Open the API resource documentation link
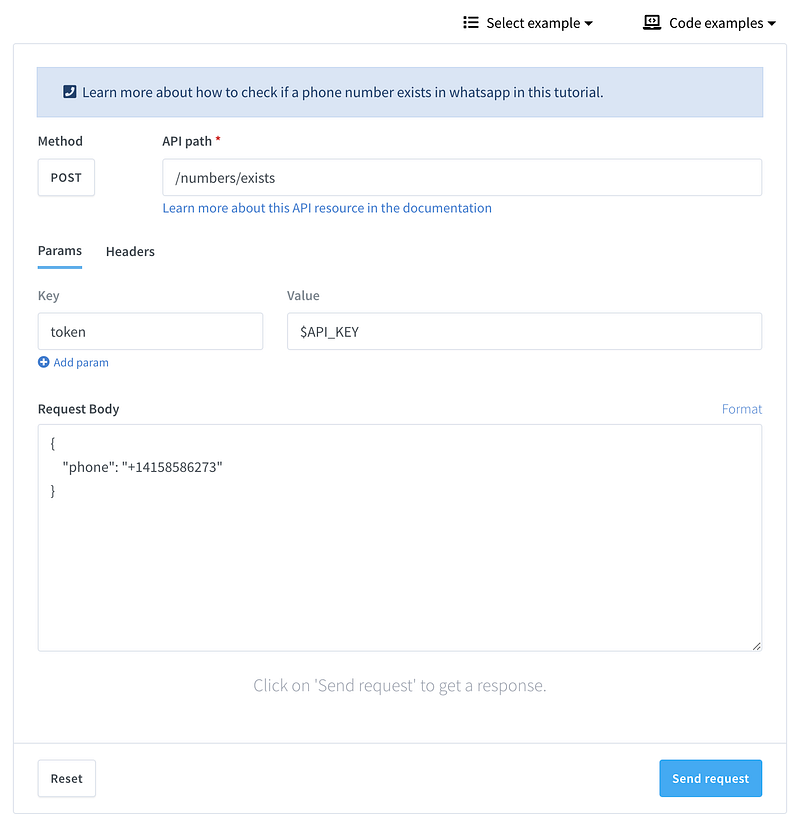 tap(327, 208)
